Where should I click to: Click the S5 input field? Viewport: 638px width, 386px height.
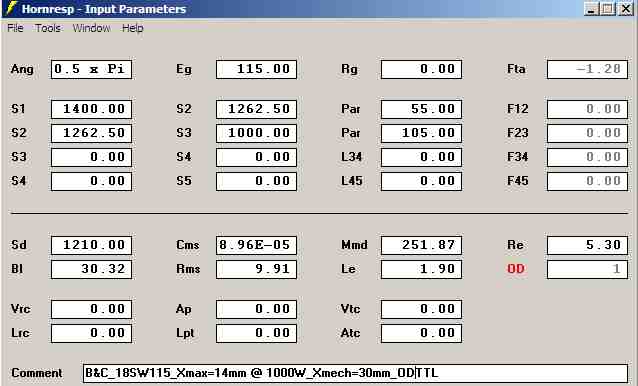pyautogui.click(x=257, y=181)
